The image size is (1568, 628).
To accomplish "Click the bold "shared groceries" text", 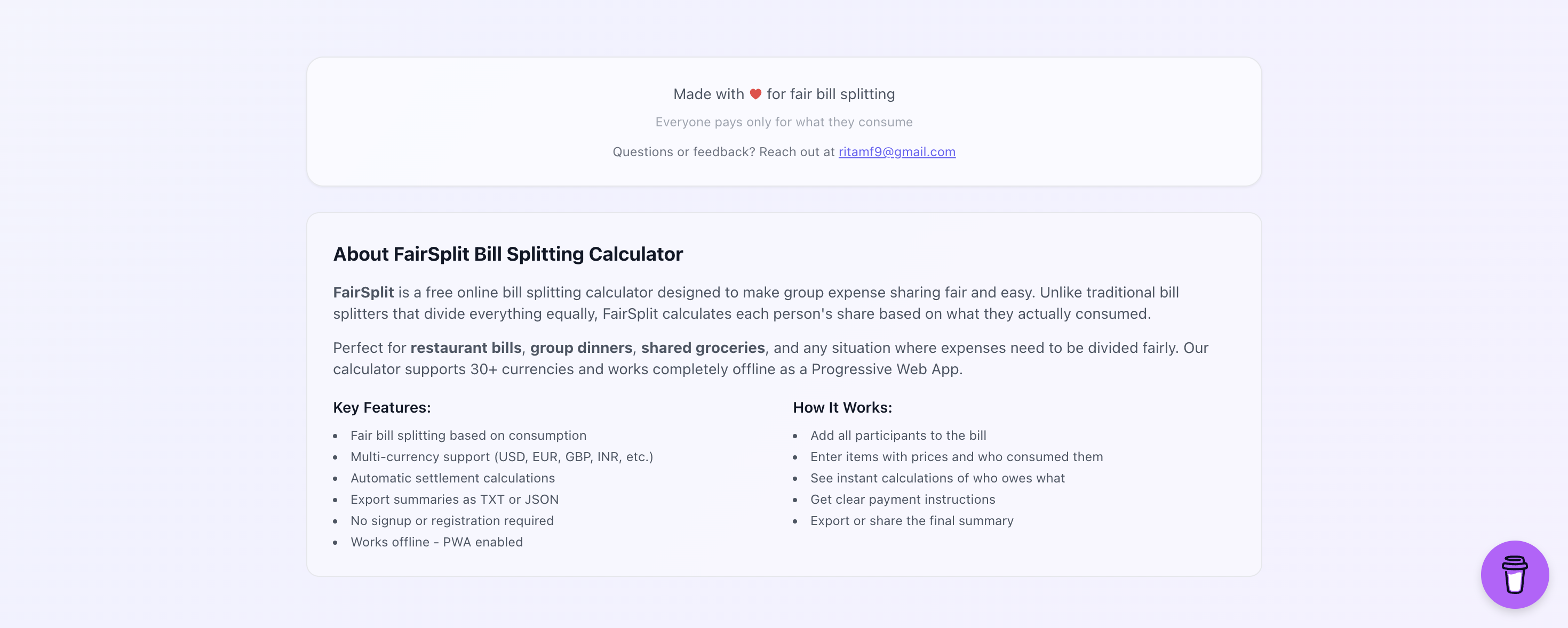I will [x=703, y=348].
